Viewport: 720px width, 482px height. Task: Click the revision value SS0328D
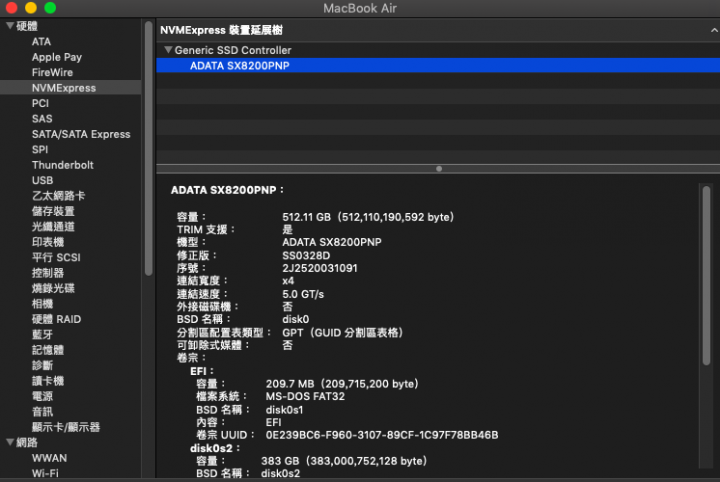306,255
